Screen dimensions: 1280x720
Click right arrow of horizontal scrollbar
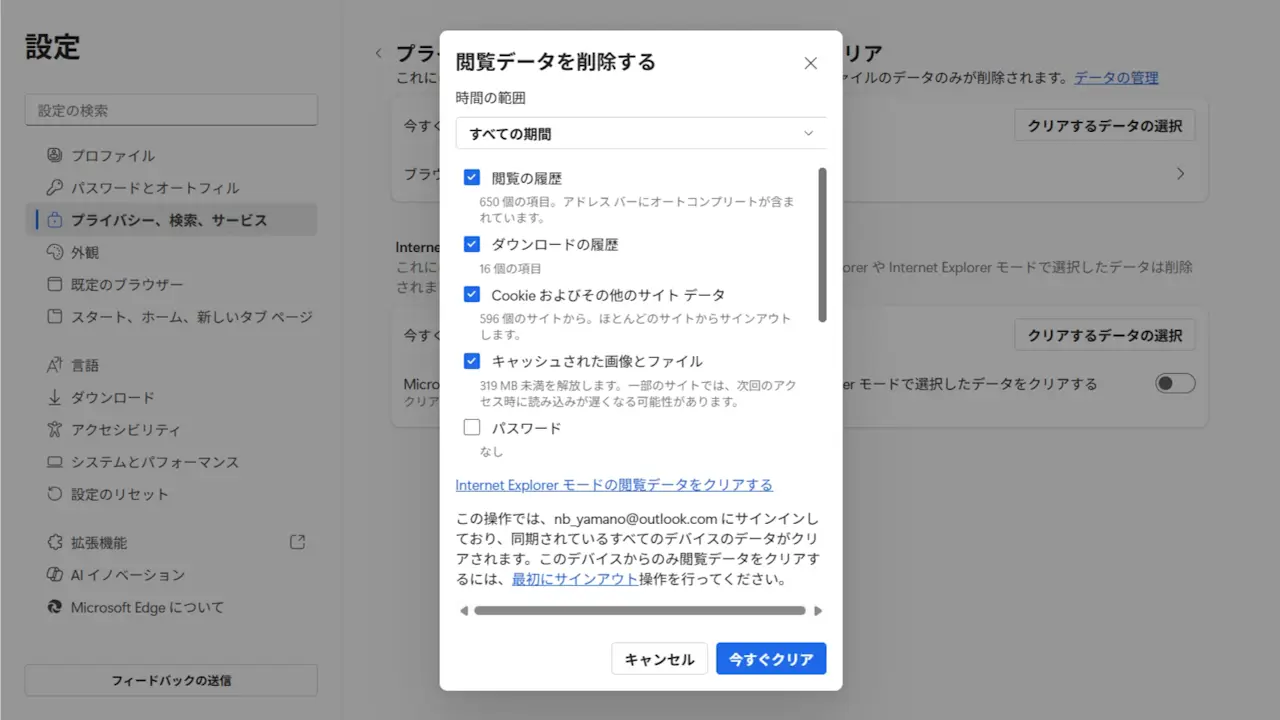(x=818, y=611)
